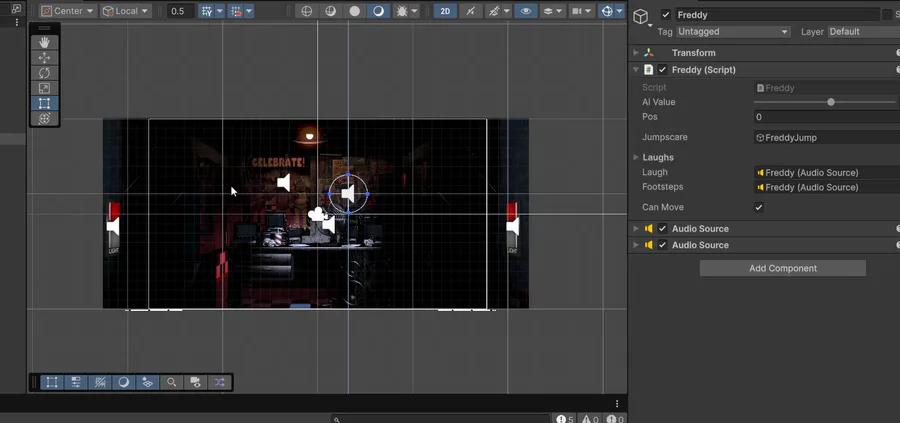900x423 pixels.
Task: Adjust the AI Value slider
Action: [x=831, y=102]
